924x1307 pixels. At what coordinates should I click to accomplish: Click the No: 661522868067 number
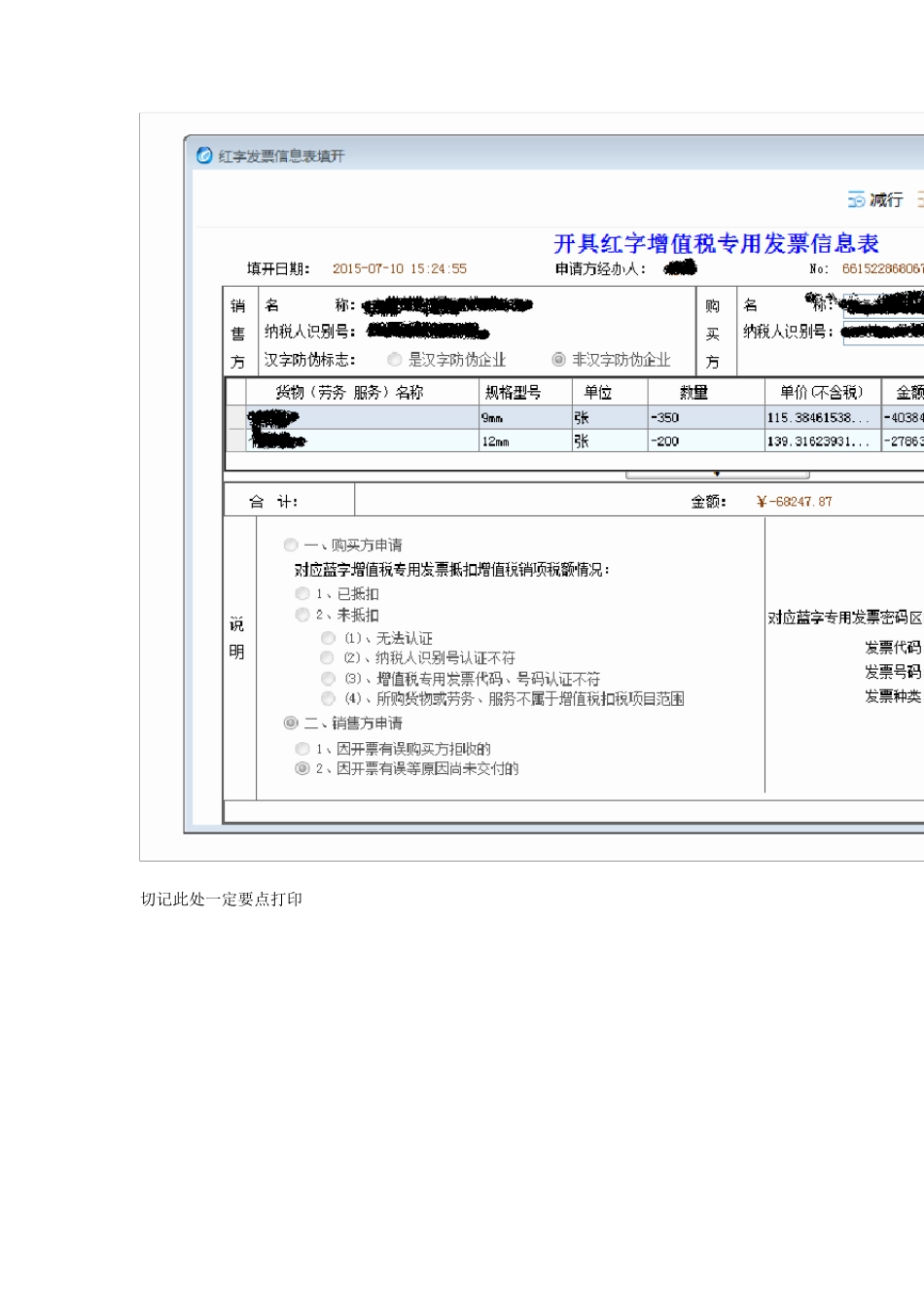click(x=882, y=268)
